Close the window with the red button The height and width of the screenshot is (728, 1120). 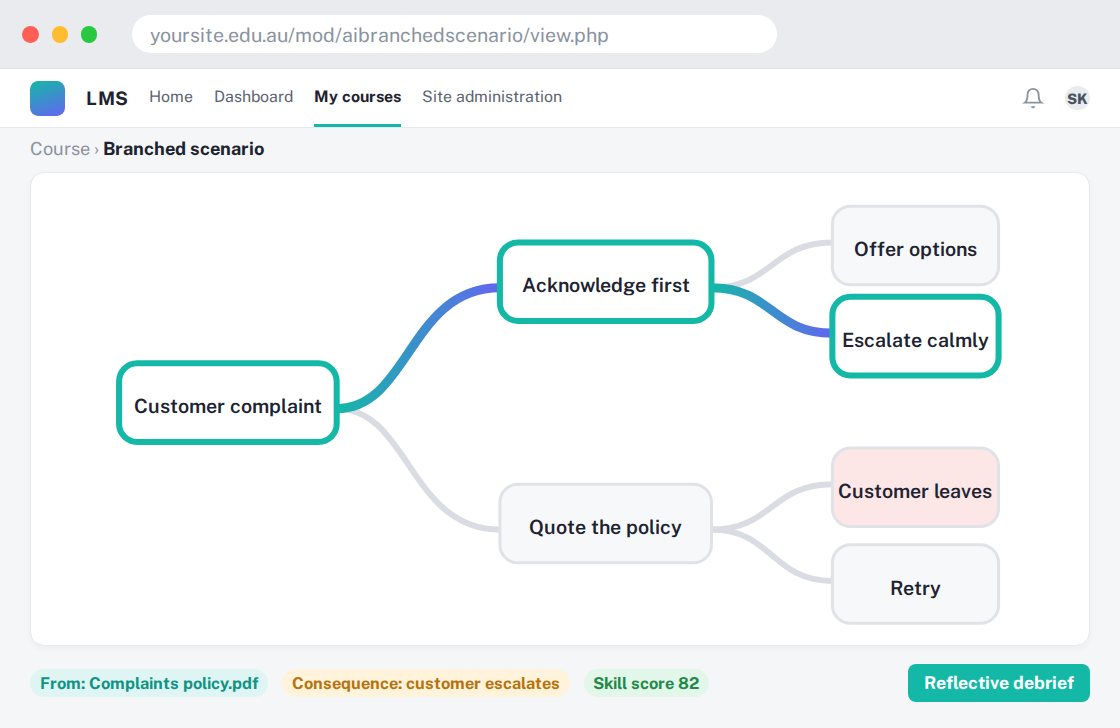[x=31, y=34]
